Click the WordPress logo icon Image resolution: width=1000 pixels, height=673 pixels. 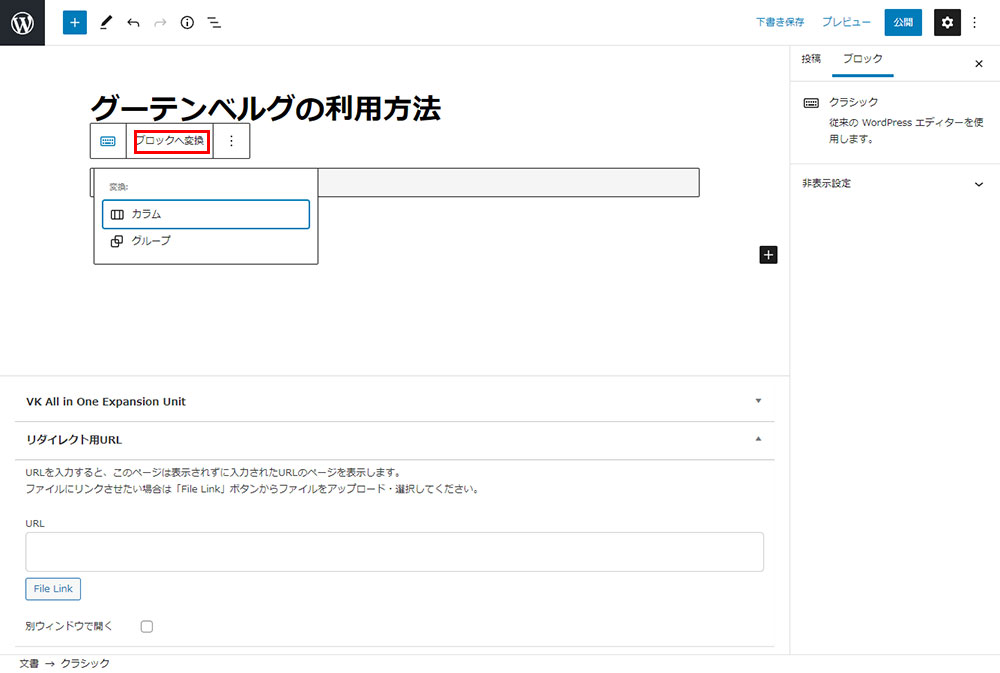tap(22, 22)
